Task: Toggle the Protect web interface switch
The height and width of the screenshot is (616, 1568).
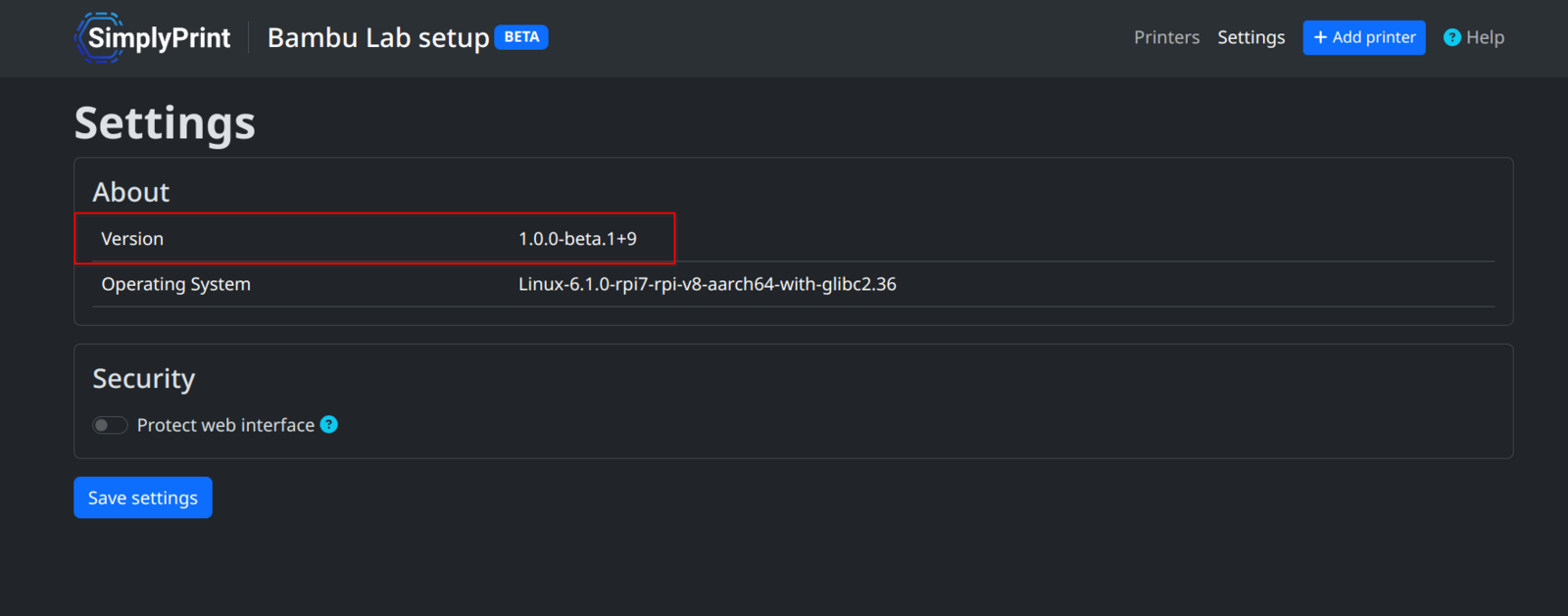Action: pos(110,425)
